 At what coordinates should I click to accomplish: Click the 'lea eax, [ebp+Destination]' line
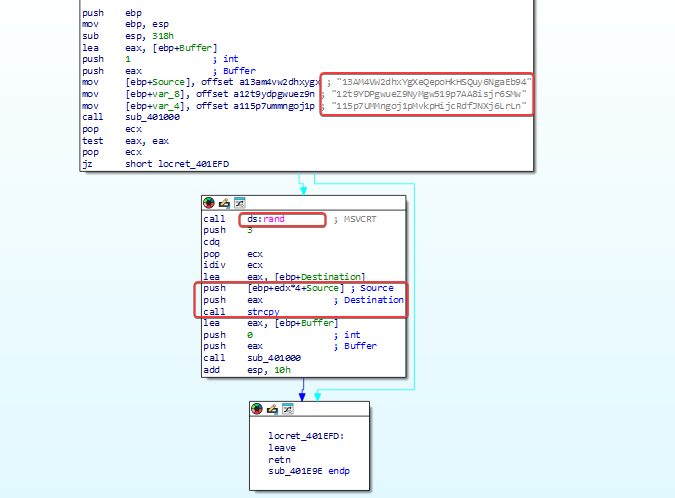click(284, 277)
